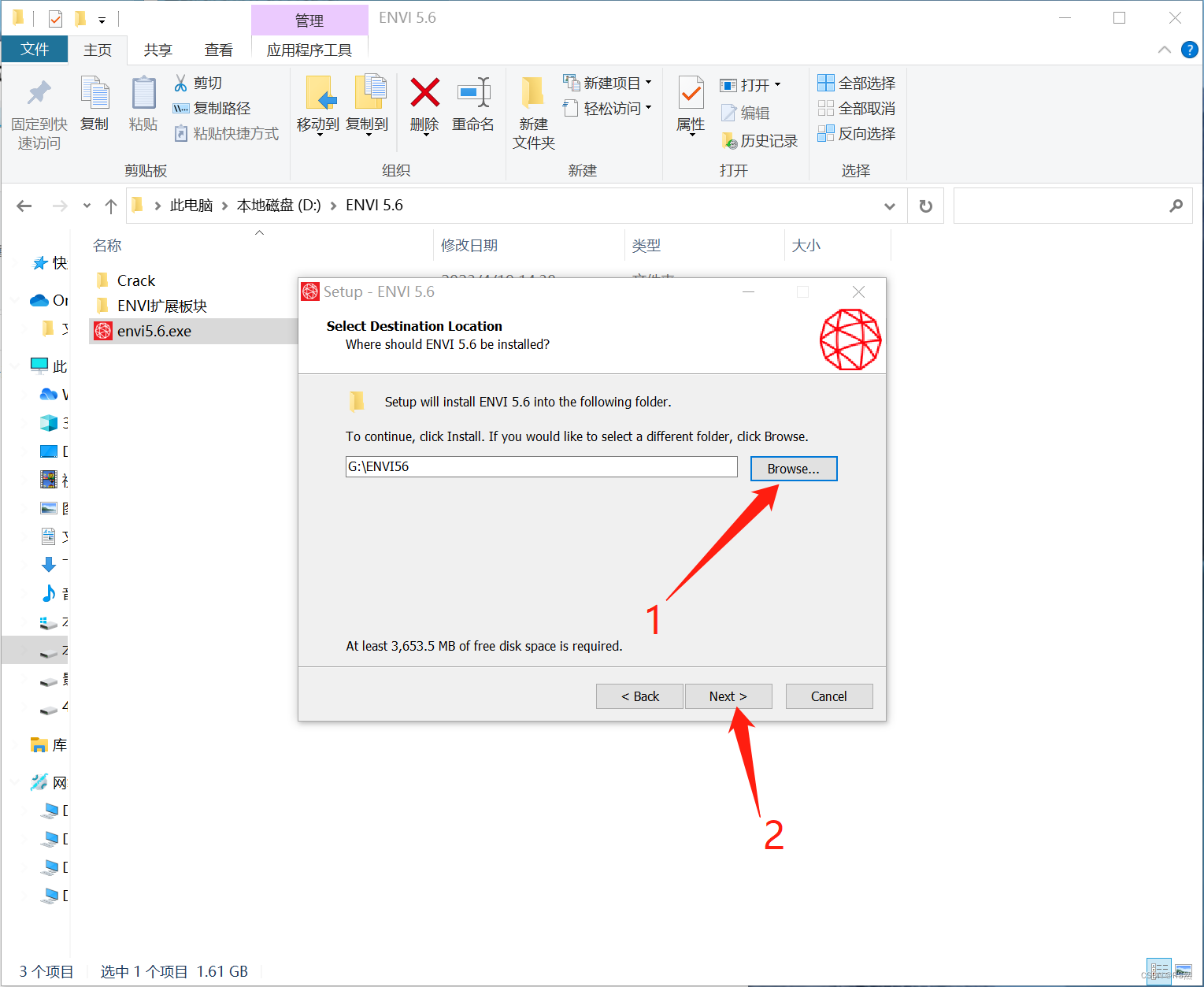Open the 打开 dropdown in ribbon

click(750, 84)
